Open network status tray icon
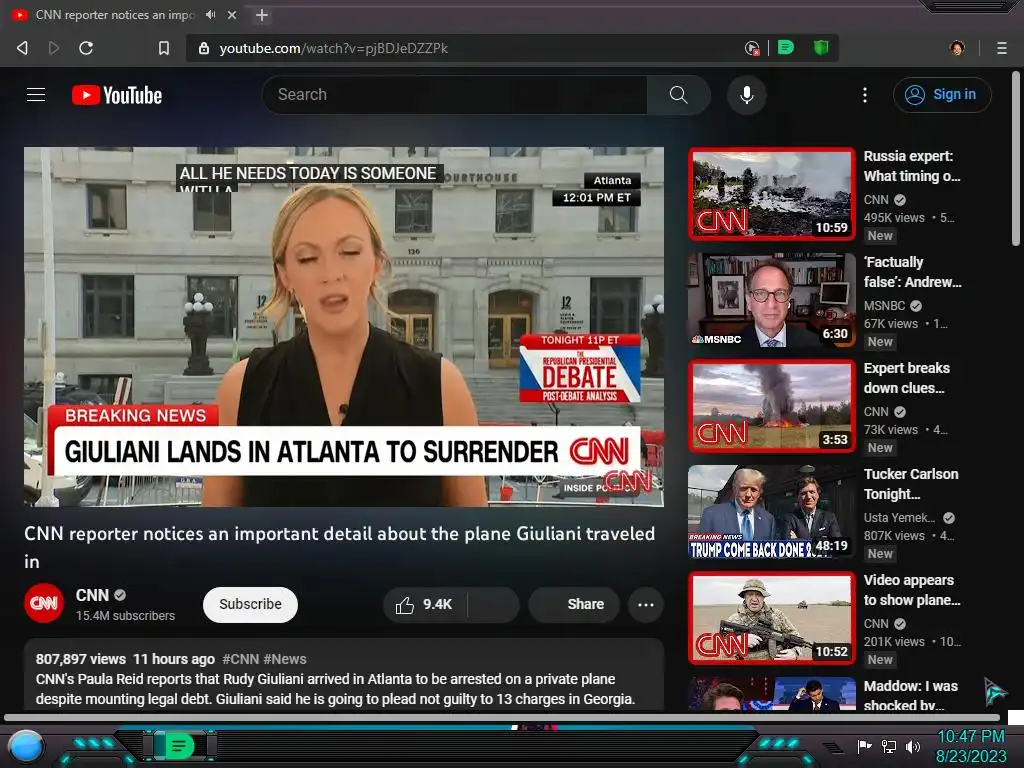1024x768 pixels. [x=888, y=746]
